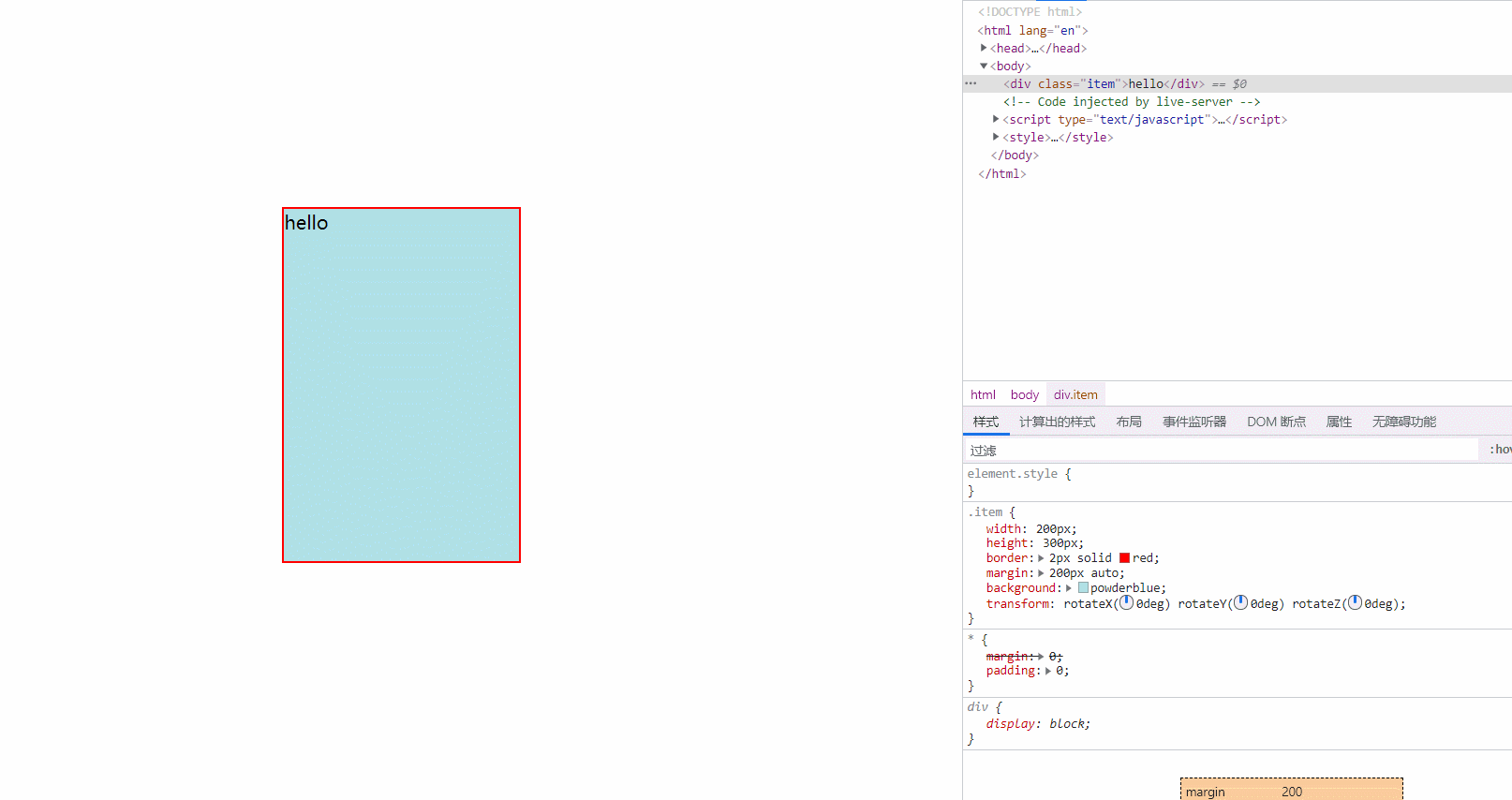
Task: Click the div user-agent selector
Action: [978, 707]
